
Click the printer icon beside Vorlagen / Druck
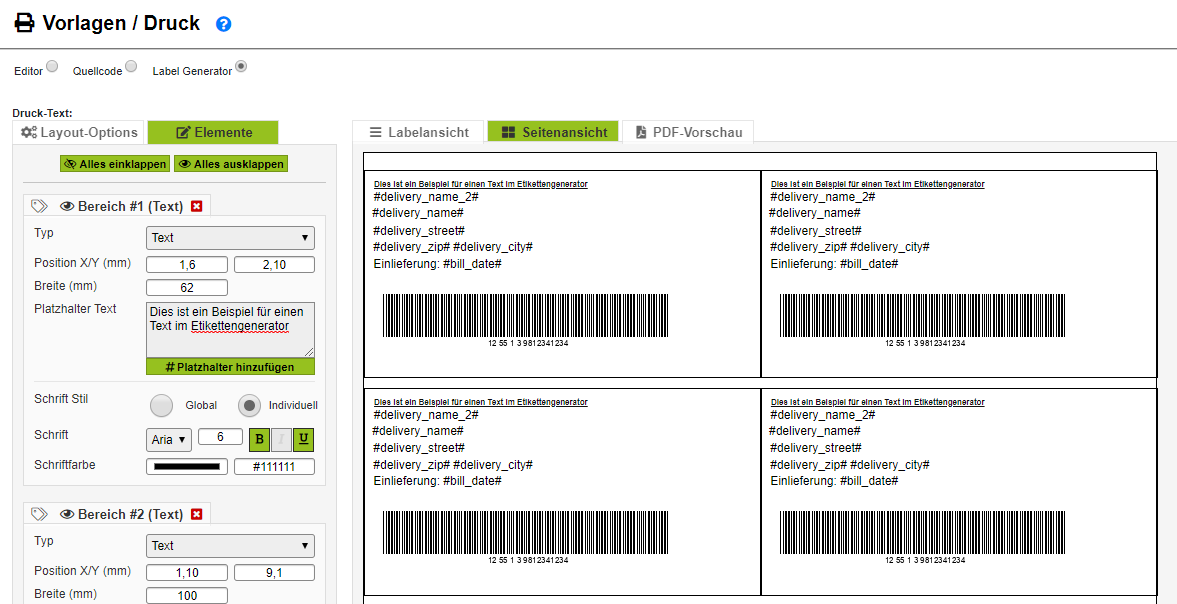click(25, 23)
